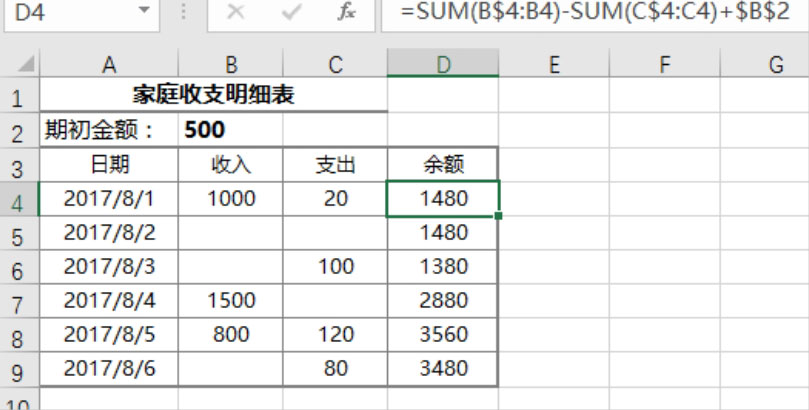Select income cell 1000

pyautogui.click(x=231, y=199)
